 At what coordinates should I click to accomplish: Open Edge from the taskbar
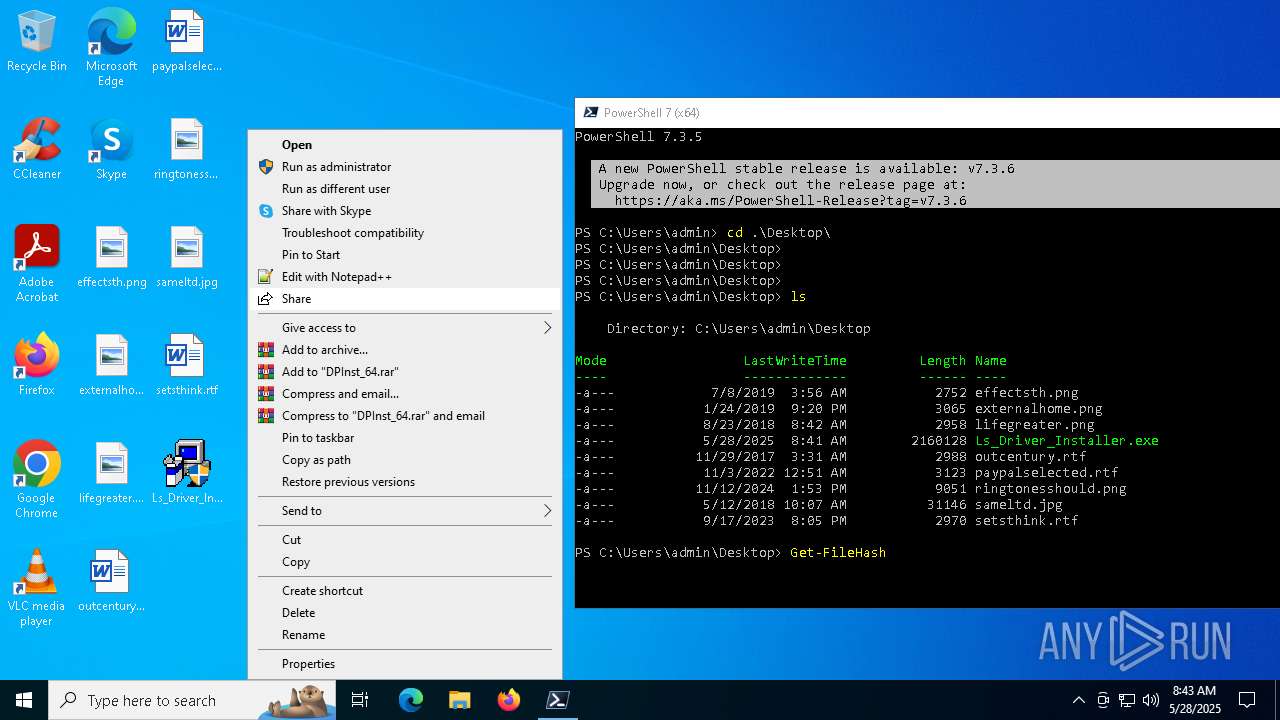pos(411,700)
